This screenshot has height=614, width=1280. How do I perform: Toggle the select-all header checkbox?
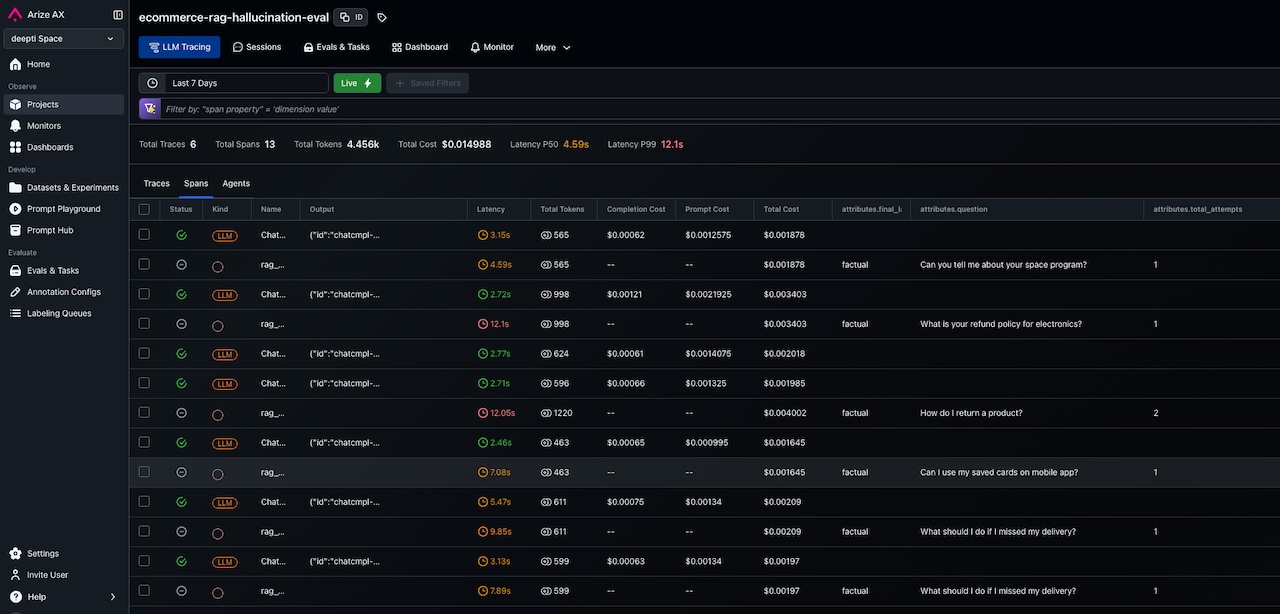(144, 209)
